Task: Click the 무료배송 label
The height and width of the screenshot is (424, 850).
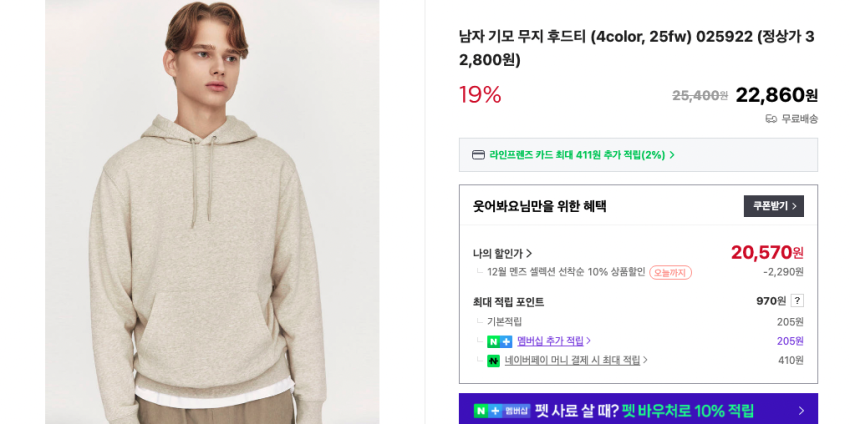Action: click(x=799, y=119)
